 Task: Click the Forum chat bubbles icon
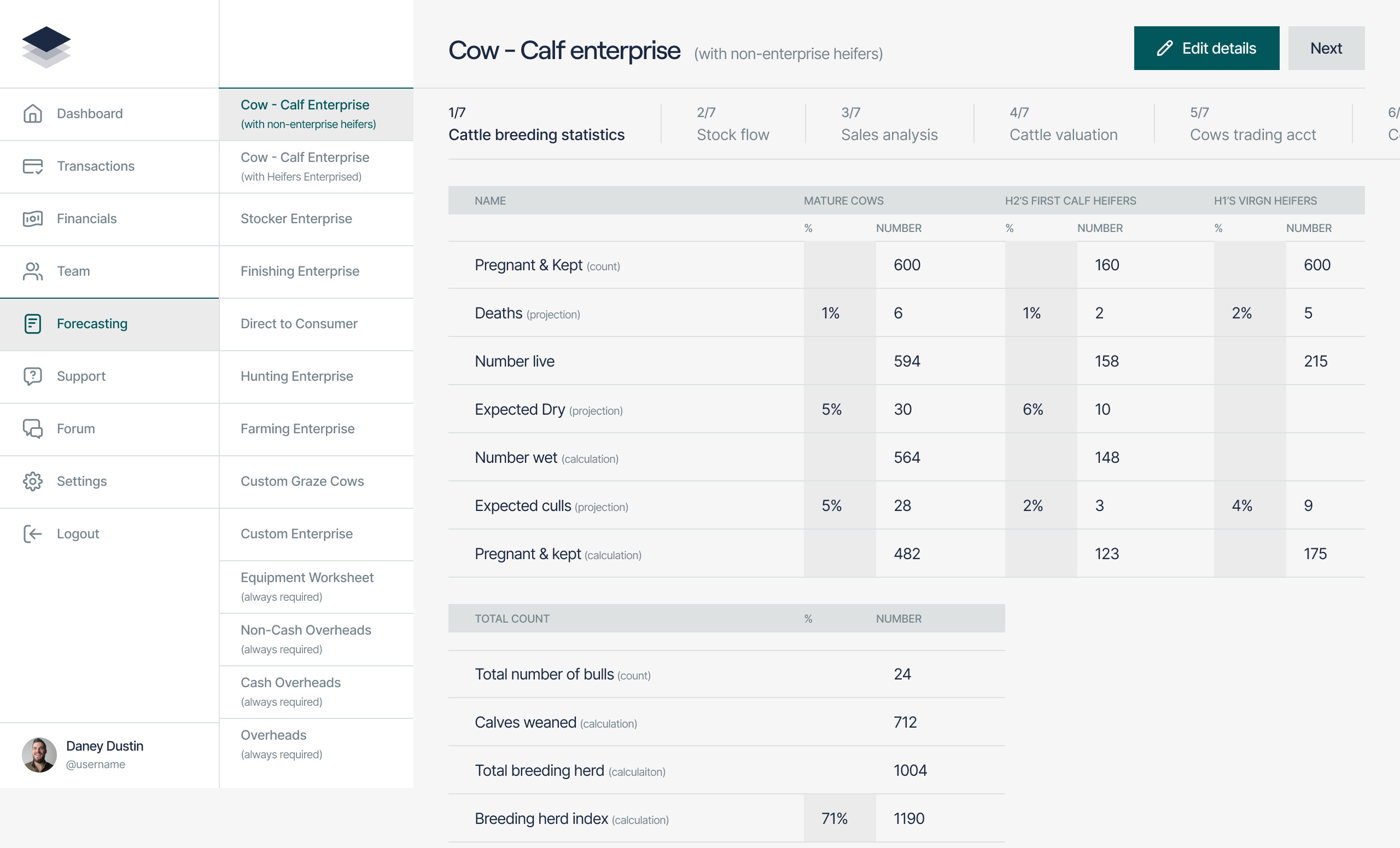pos(32,428)
